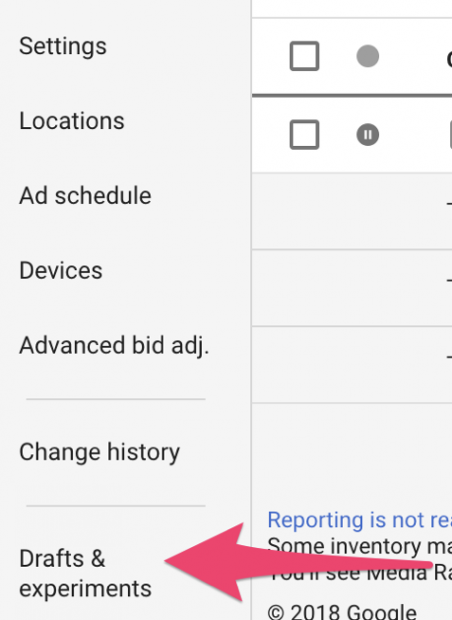The image size is (452, 620).
Task: Open Advanced bid adj. page
Action: point(114,346)
